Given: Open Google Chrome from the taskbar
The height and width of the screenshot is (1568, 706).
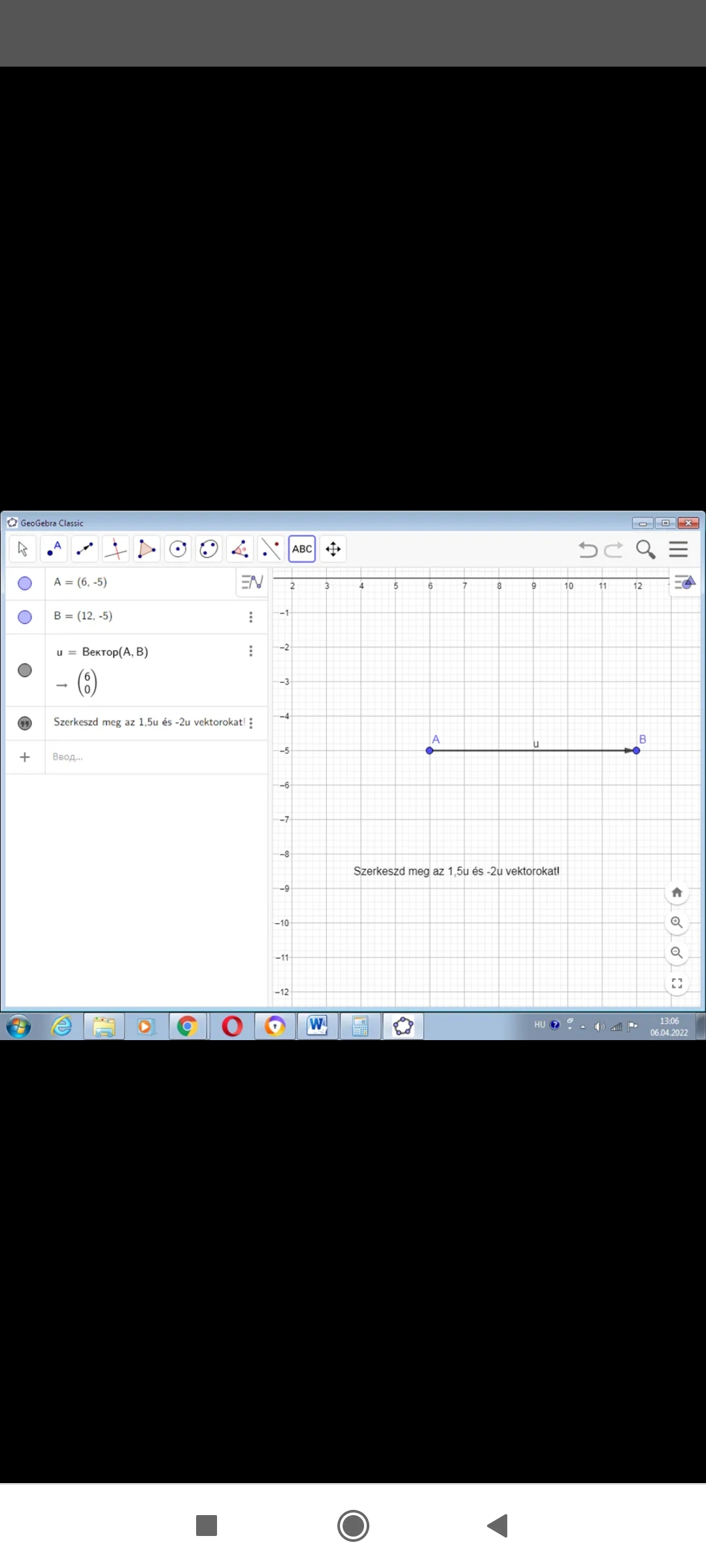Looking at the screenshot, I should pos(188,1026).
